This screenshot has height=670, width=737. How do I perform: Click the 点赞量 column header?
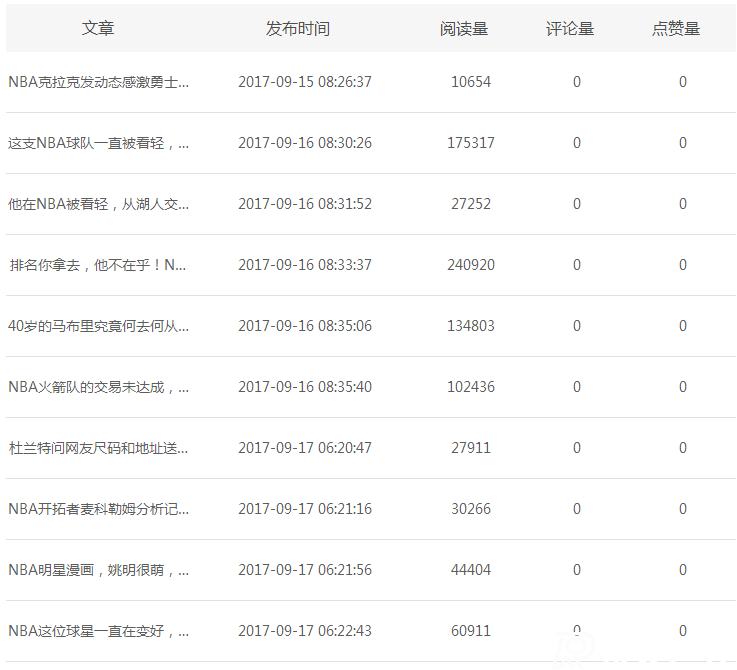coord(676,29)
